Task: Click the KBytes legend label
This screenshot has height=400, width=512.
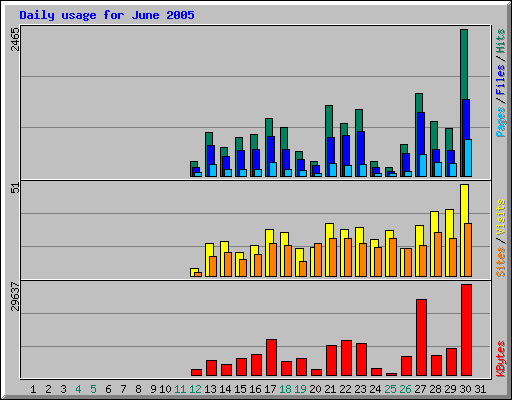Action: (x=500, y=359)
